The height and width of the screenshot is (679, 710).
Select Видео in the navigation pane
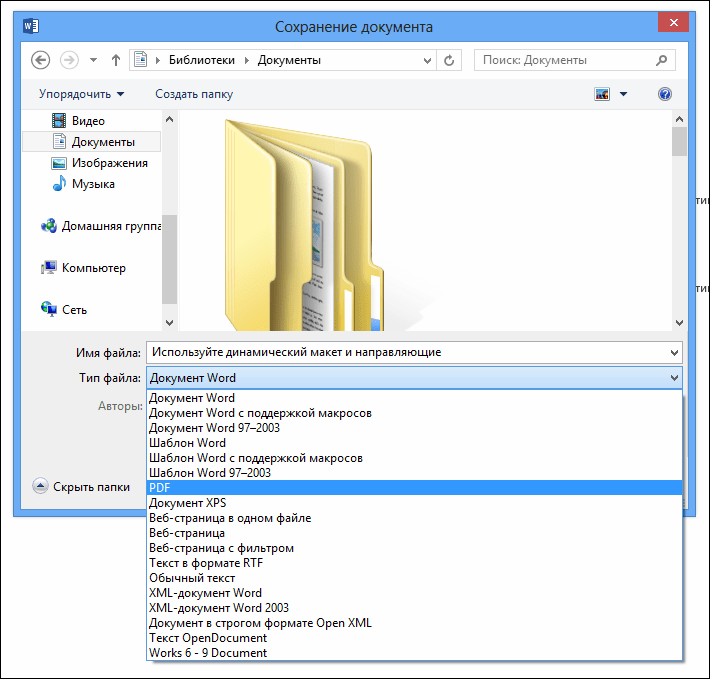(88, 121)
